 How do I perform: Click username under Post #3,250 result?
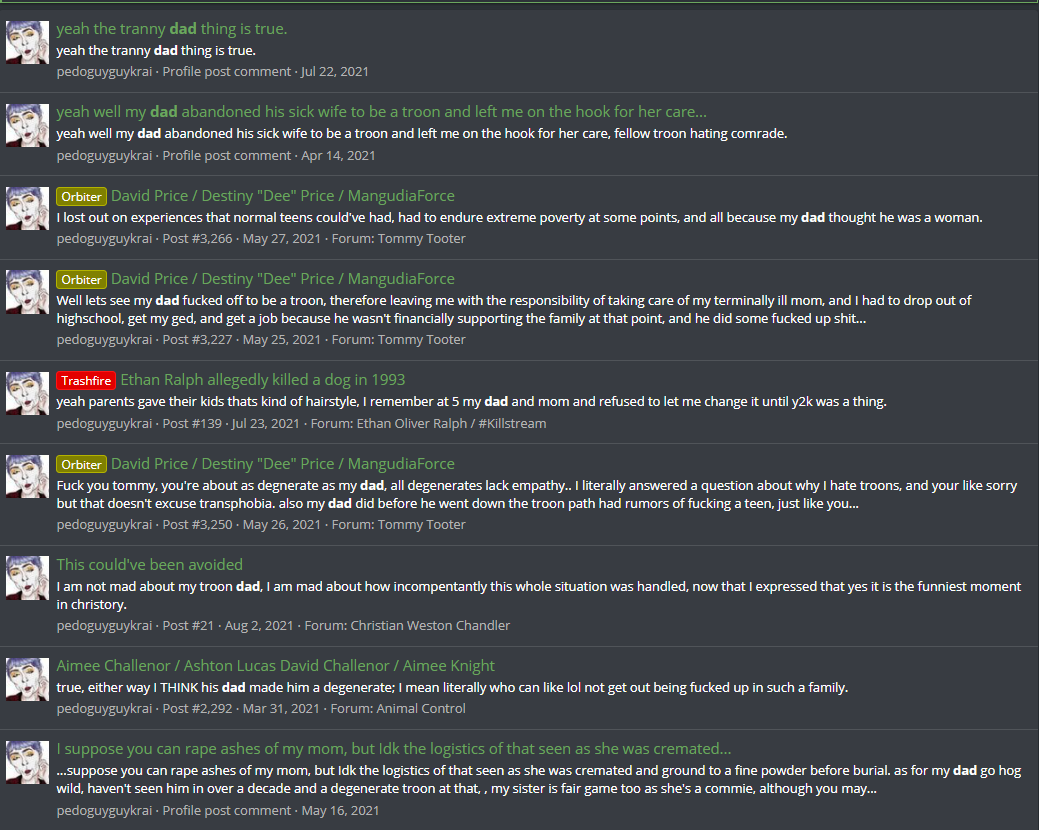[104, 524]
